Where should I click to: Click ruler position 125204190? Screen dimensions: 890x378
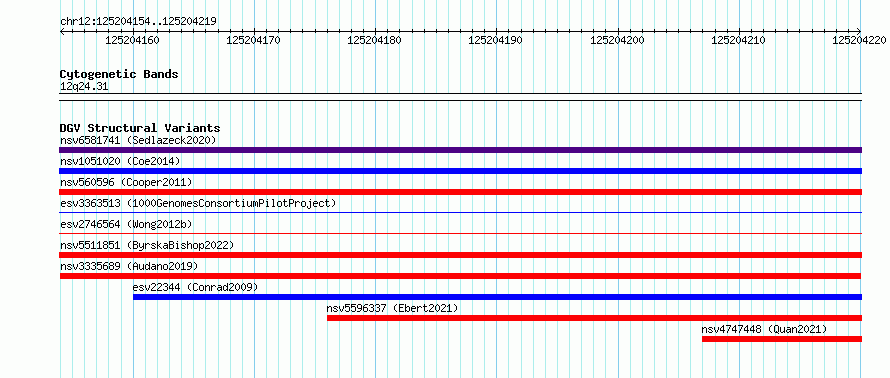(x=496, y=40)
